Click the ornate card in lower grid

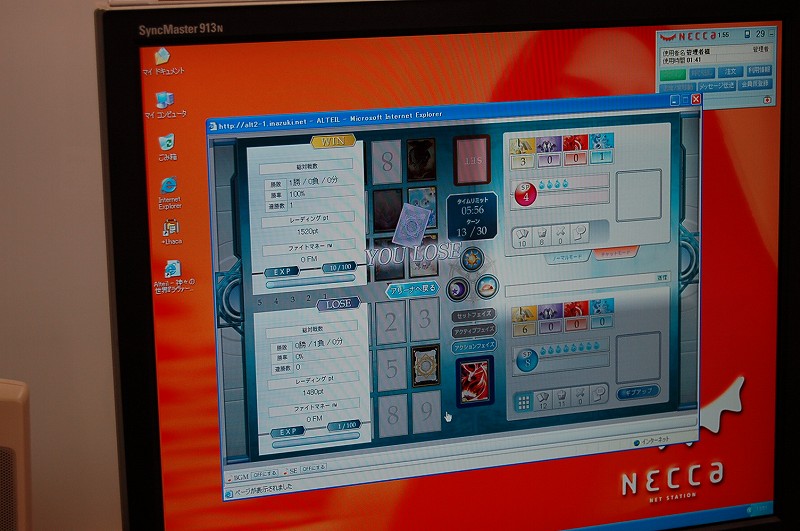coord(426,365)
